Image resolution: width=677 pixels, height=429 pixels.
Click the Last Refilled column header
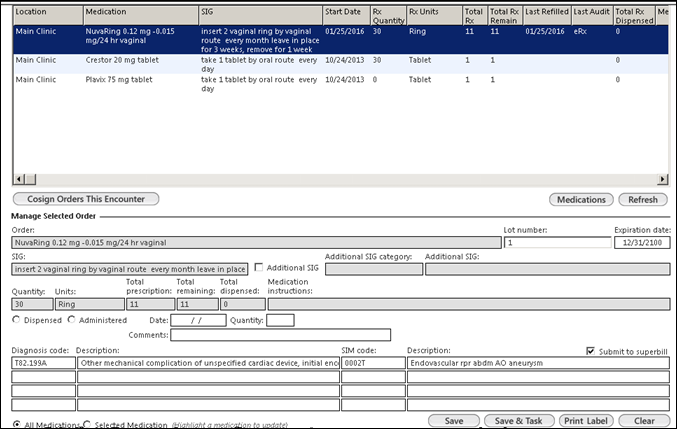coord(547,16)
